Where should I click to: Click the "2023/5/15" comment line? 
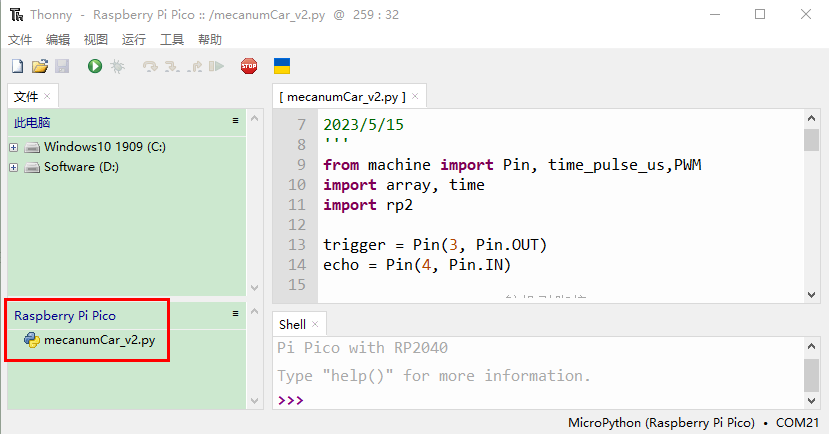[364, 125]
